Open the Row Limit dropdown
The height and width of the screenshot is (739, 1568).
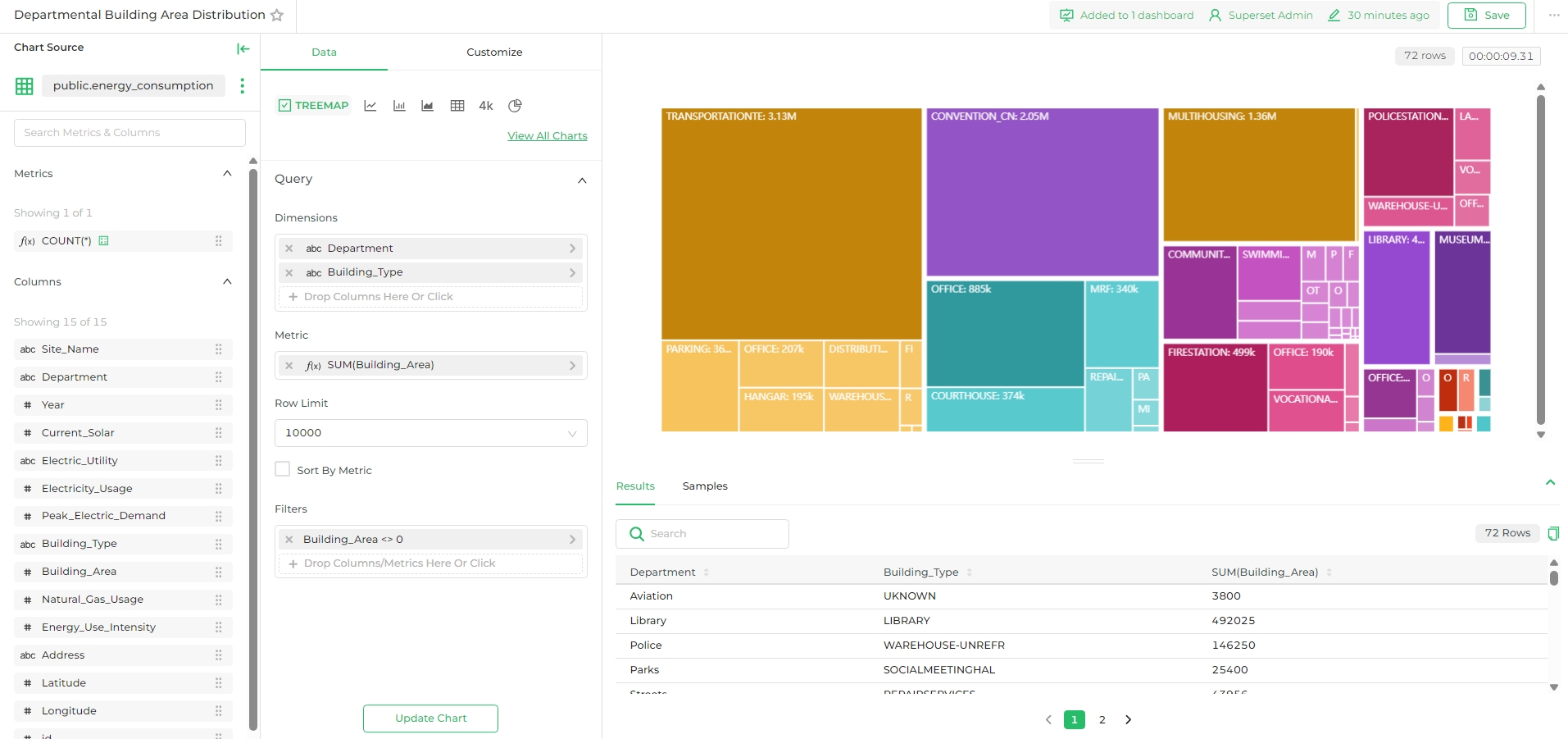pyautogui.click(x=431, y=433)
